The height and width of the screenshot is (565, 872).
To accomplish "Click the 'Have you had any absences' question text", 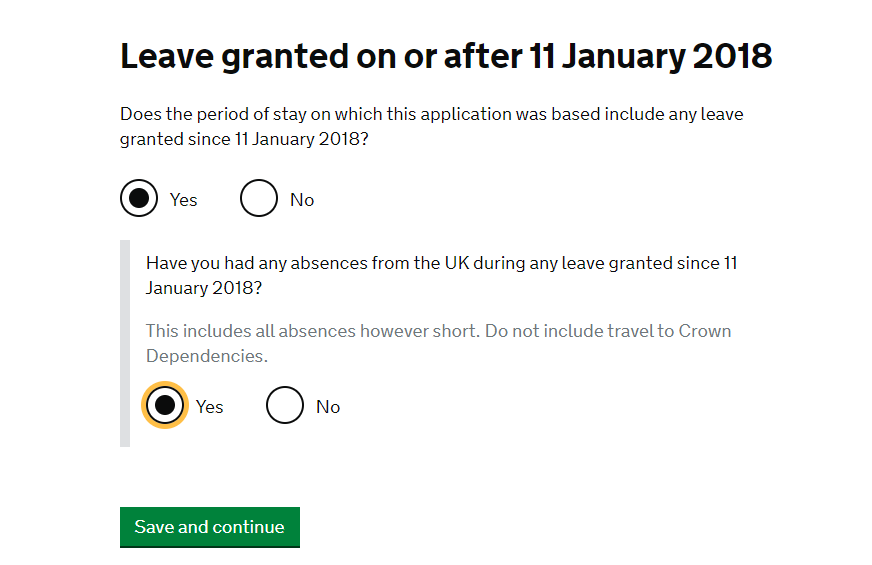I will click(441, 263).
